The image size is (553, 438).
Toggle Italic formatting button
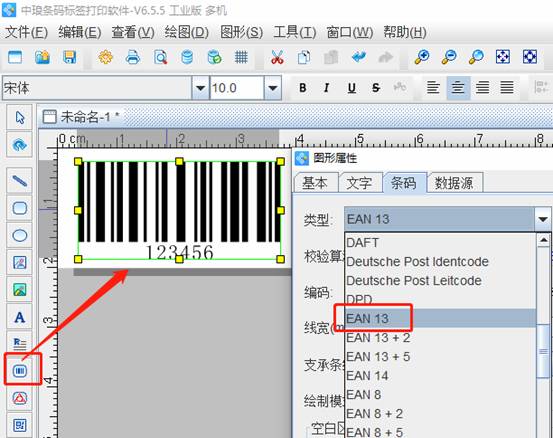(x=327, y=87)
